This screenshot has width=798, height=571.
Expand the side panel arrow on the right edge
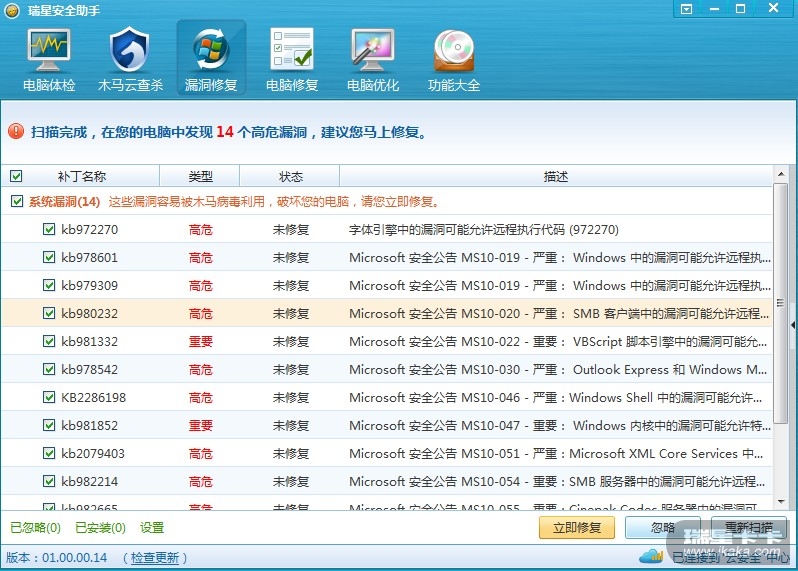coord(793,325)
